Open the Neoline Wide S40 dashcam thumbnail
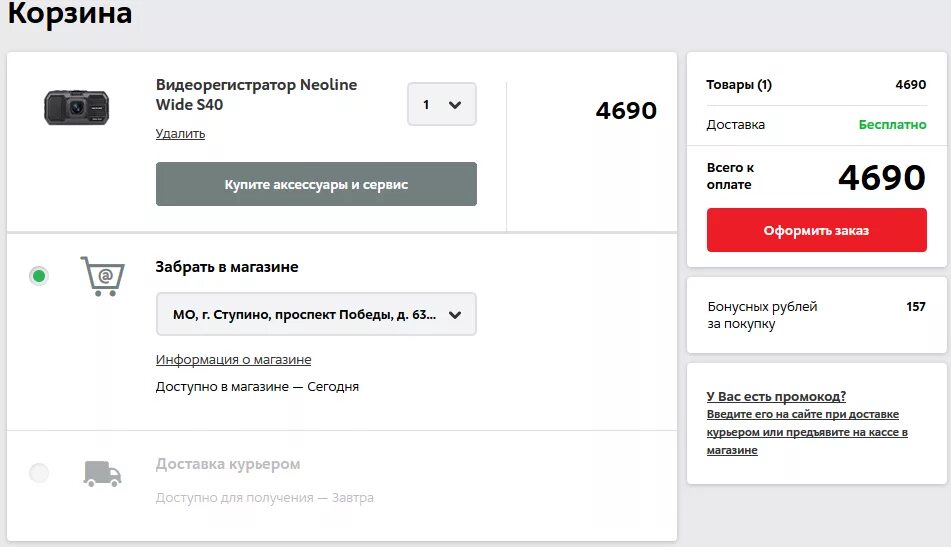The height and width of the screenshot is (547, 951). pyautogui.click(x=76, y=107)
